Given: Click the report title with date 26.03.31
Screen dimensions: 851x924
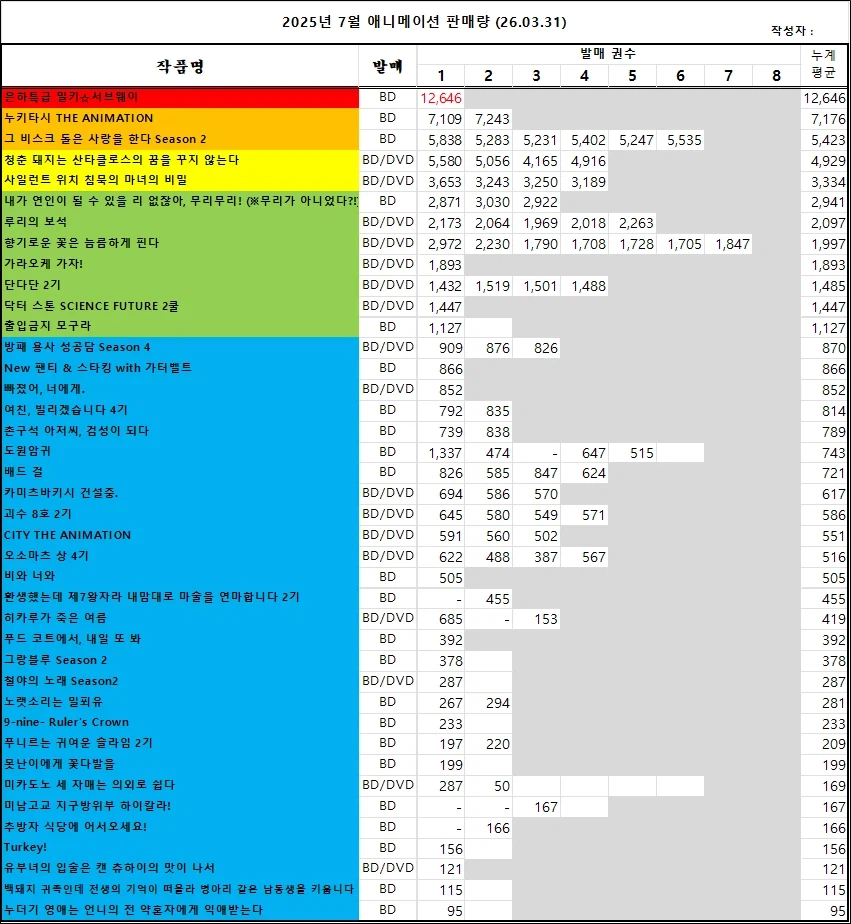Looking at the screenshot, I should 425,19.
